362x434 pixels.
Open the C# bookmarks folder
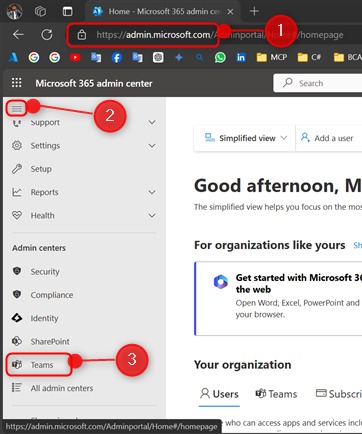[309, 57]
